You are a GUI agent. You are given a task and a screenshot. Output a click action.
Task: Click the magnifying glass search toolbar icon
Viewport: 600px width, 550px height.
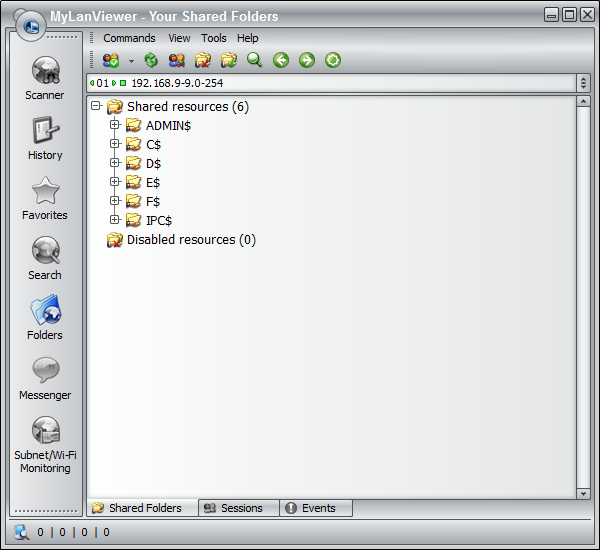(255, 61)
